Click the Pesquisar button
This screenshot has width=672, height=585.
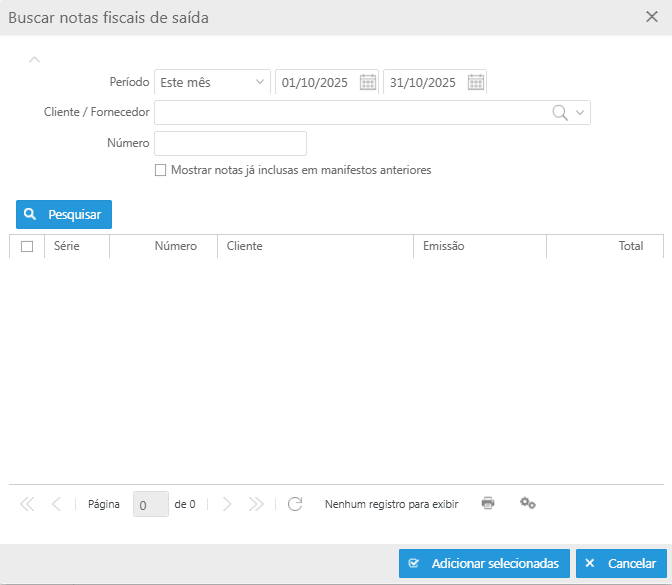point(64,214)
